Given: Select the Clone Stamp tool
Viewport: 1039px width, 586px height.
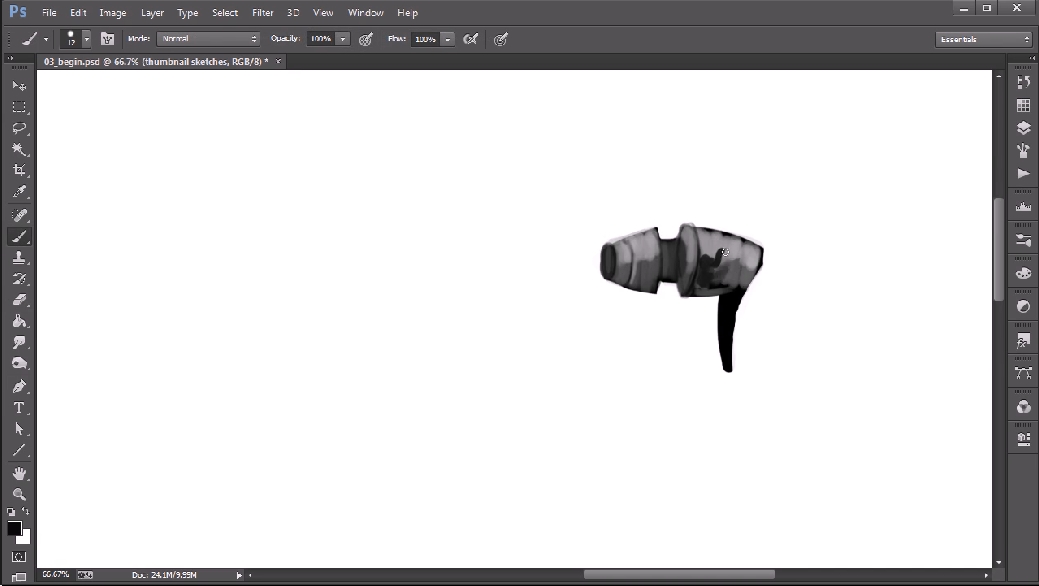Looking at the screenshot, I should 19,257.
